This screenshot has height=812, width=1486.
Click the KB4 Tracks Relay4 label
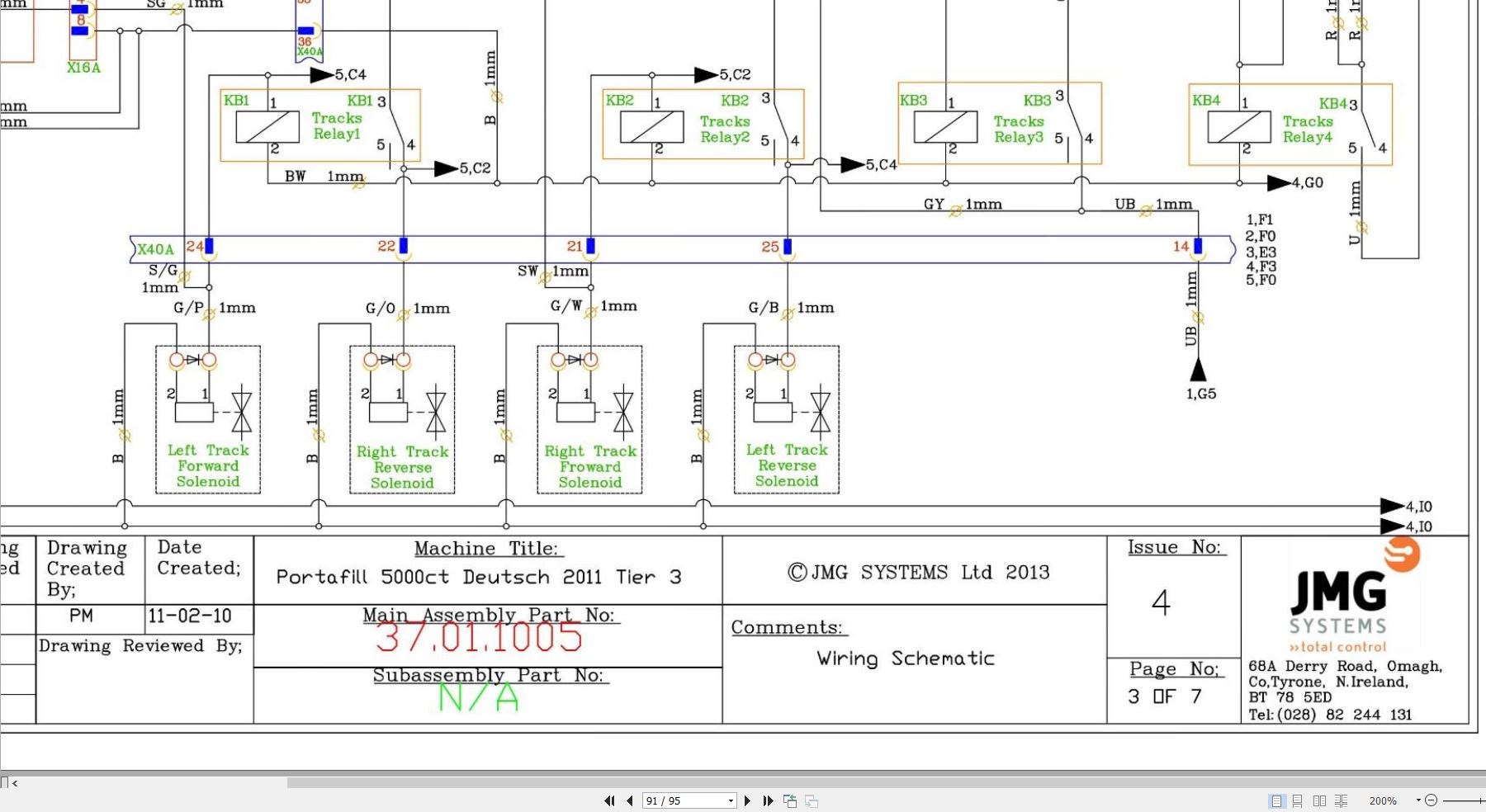coord(1308,129)
